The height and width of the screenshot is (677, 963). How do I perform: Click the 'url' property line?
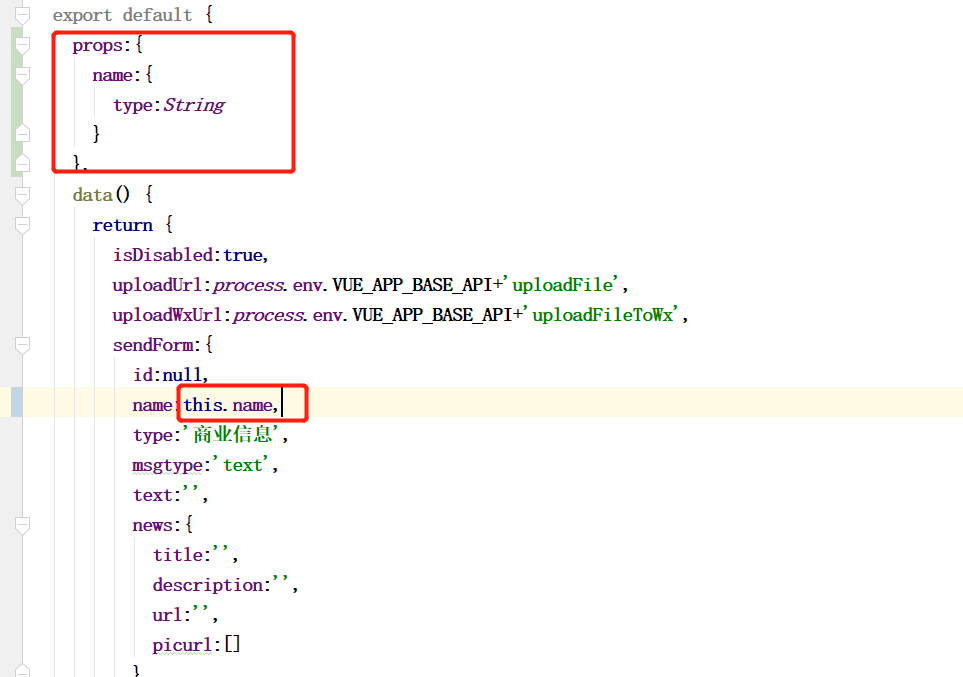[x=184, y=615]
